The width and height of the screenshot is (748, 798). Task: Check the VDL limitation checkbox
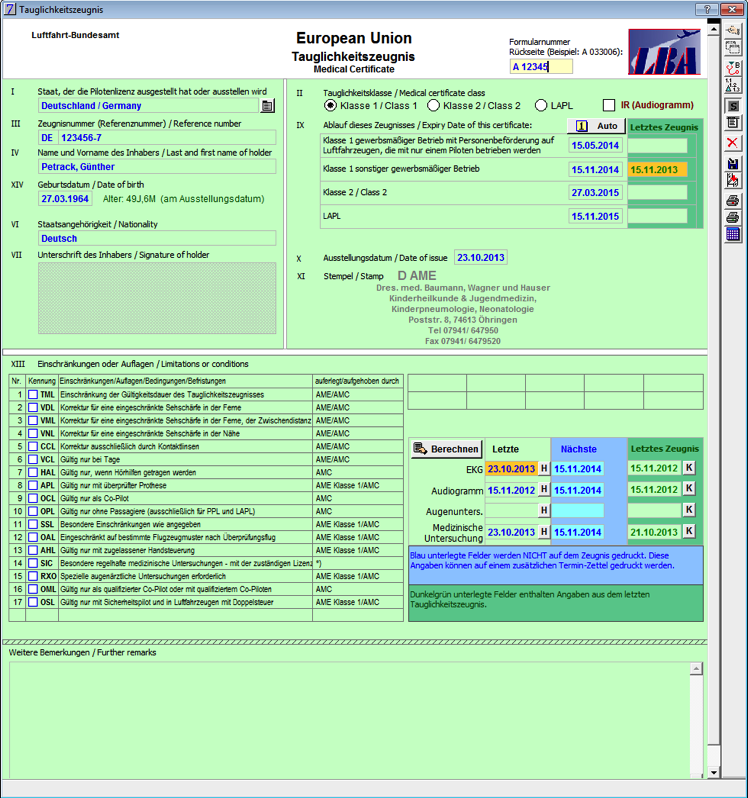33,408
